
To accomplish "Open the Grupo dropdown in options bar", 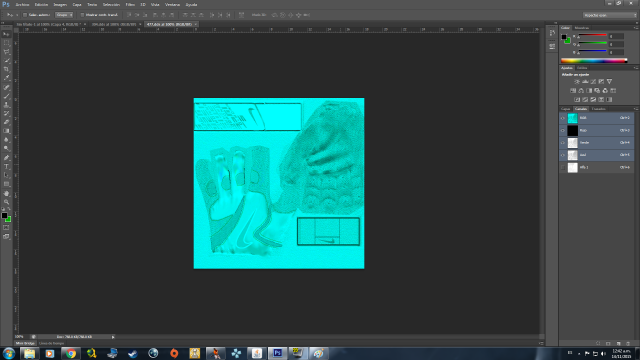I will (64, 15).
